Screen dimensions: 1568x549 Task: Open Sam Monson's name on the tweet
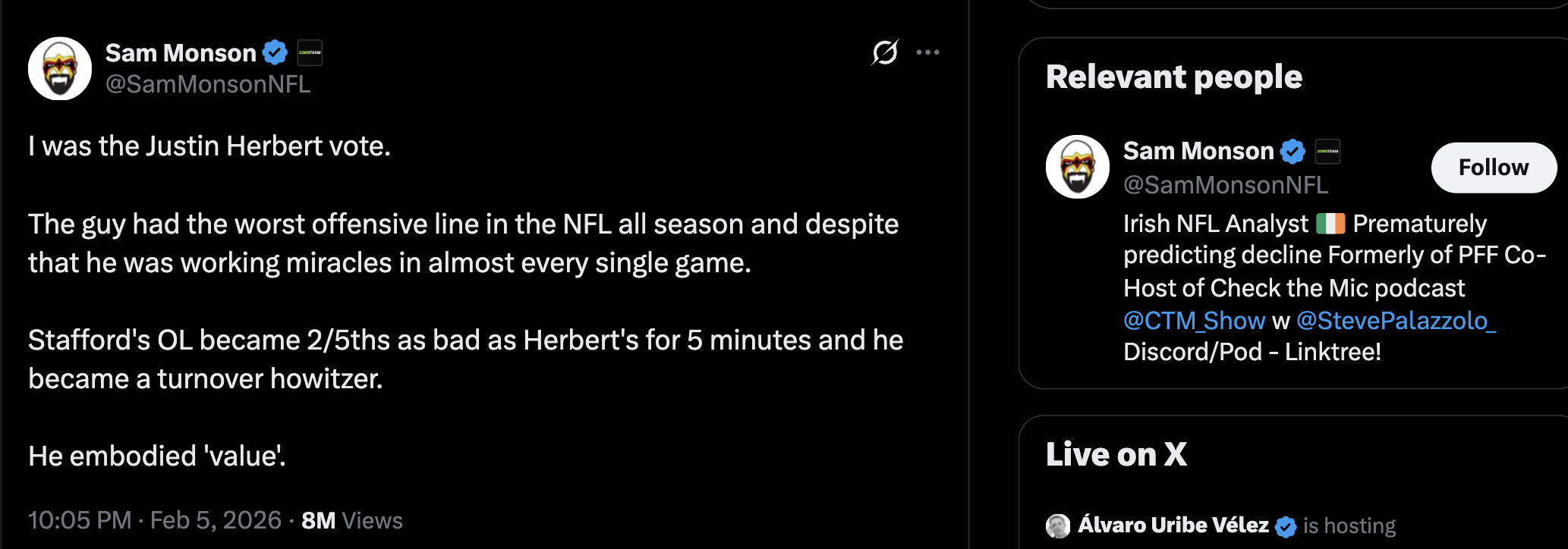181,53
